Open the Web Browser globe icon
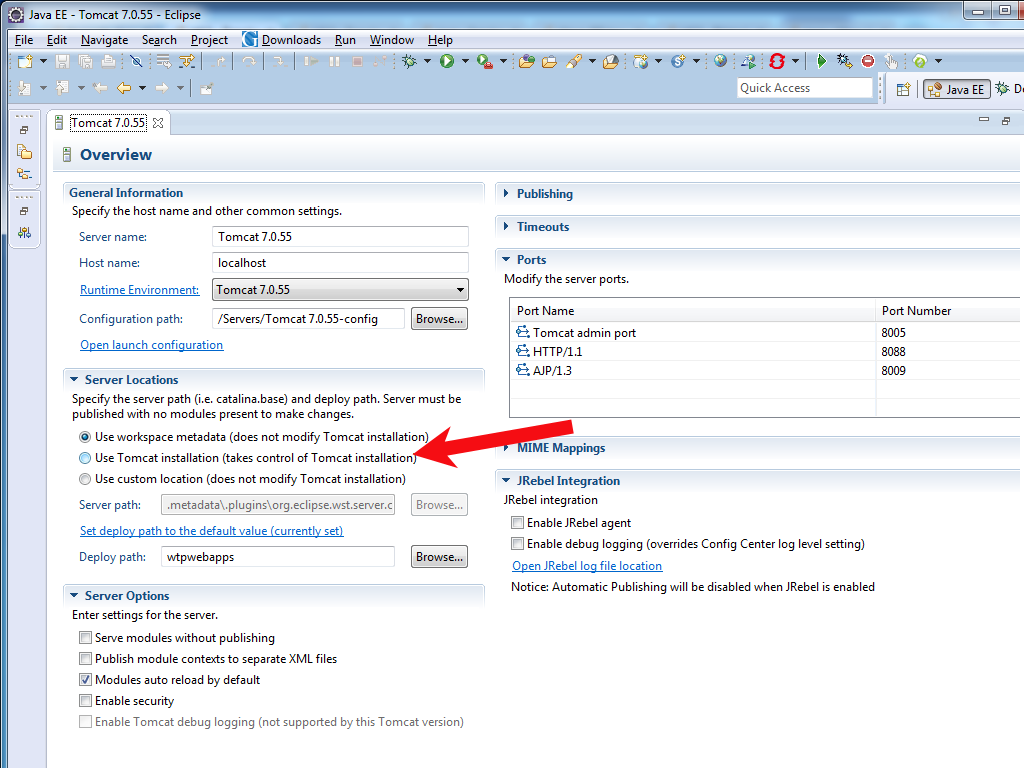Image resolution: width=1024 pixels, height=768 pixels. click(x=720, y=61)
